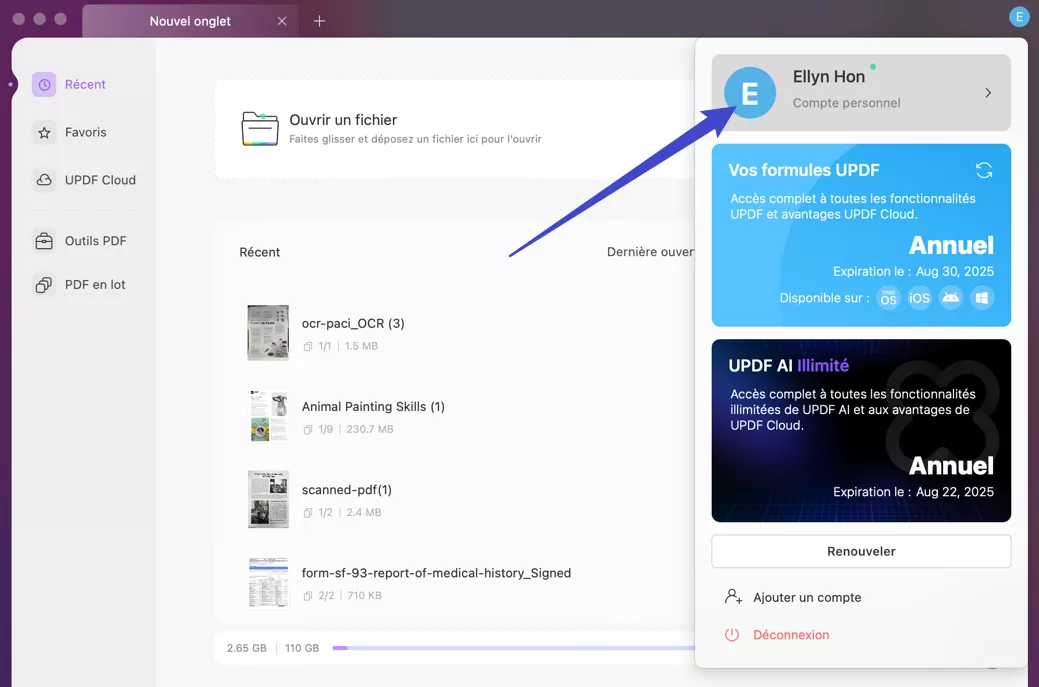Select the Nouvel onglet tab
The height and width of the screenshot is (687, 1039).
click(x=190, y=21)
